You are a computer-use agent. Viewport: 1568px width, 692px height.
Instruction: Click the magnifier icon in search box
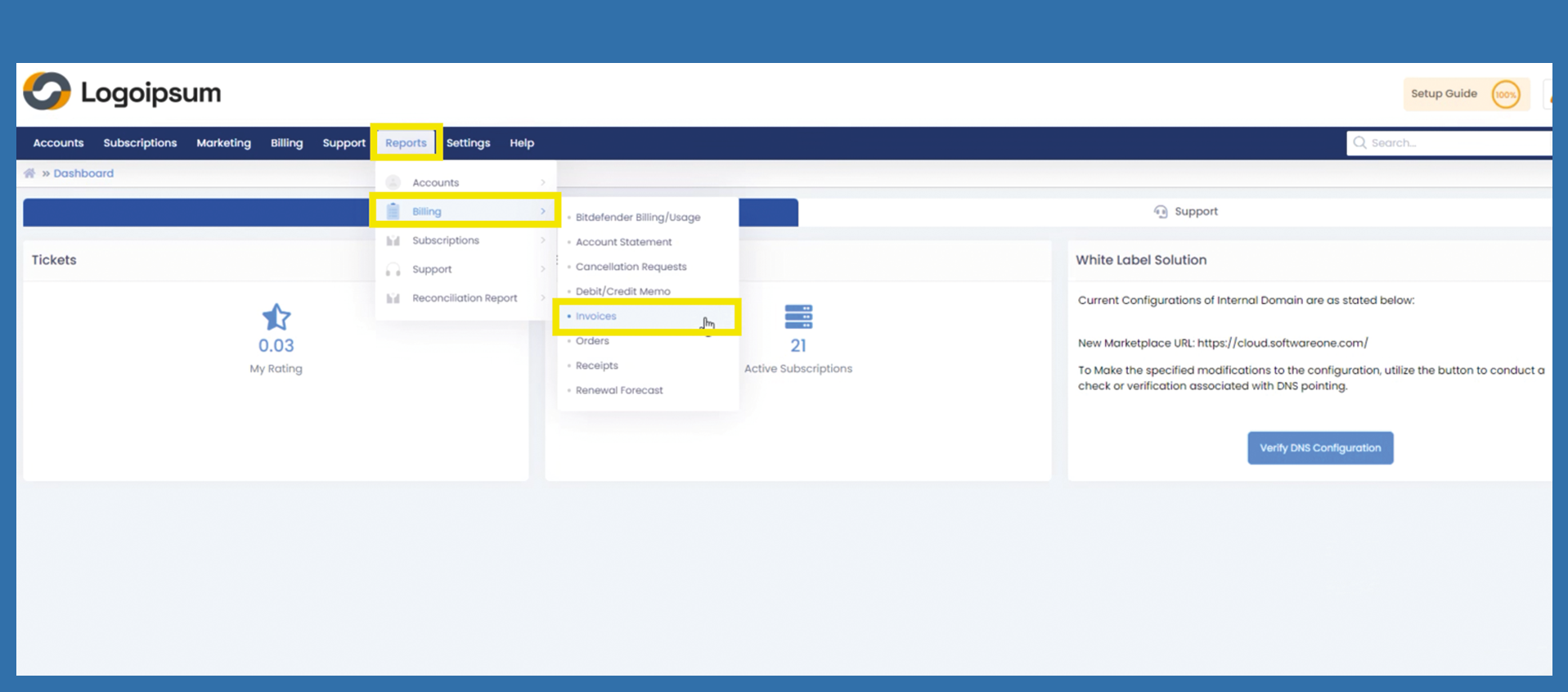coord(1359,143)
